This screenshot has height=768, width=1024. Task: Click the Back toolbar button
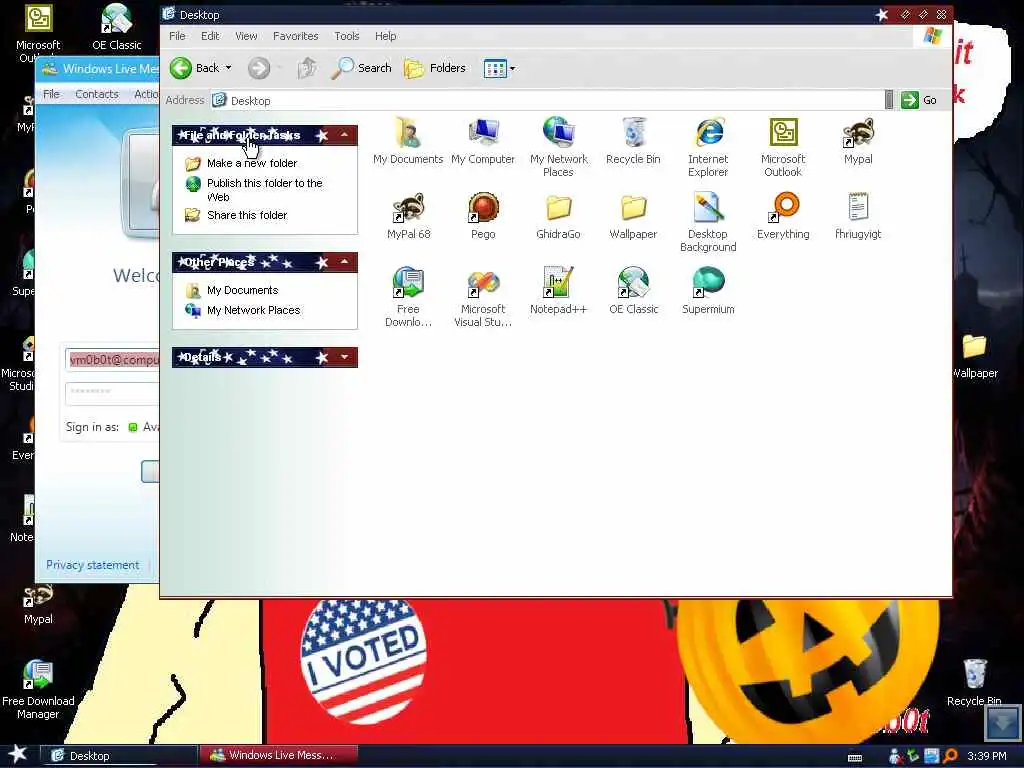[195, 68]
